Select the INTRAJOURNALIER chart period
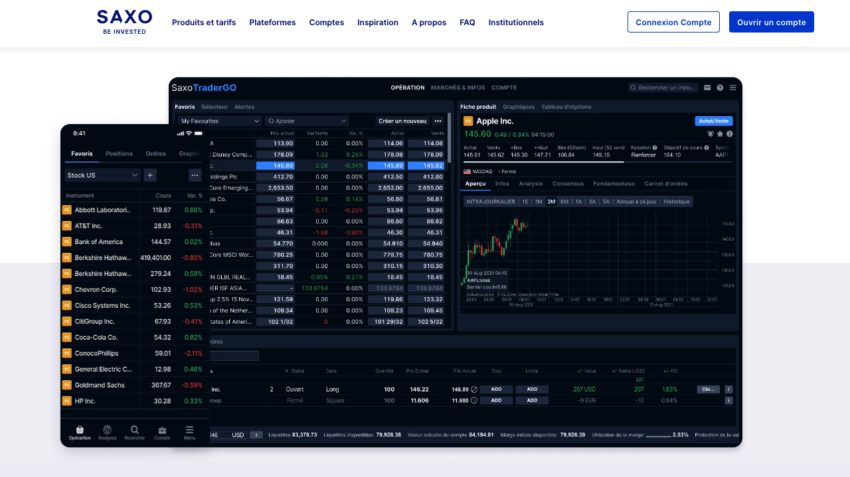The width and height of the screenshot is (850, 477). pyautogui.click(x=491, y=202)
